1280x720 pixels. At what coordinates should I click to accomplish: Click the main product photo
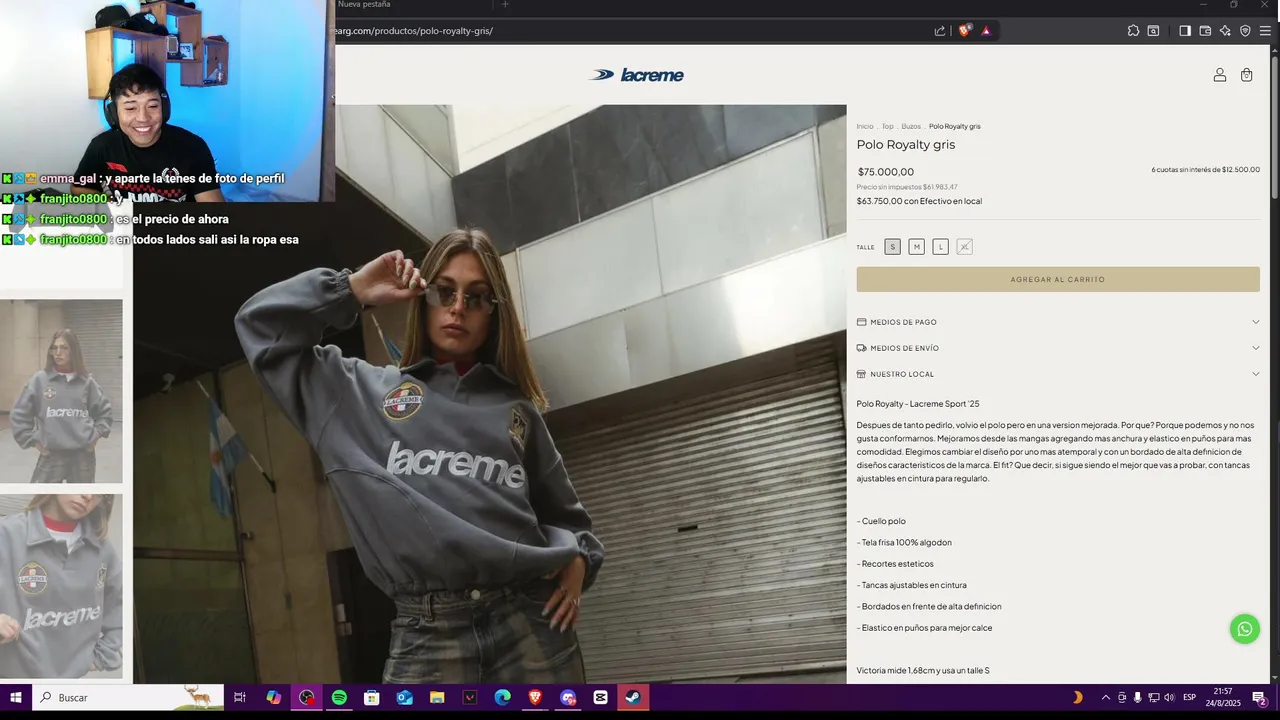tap(490, 394)
